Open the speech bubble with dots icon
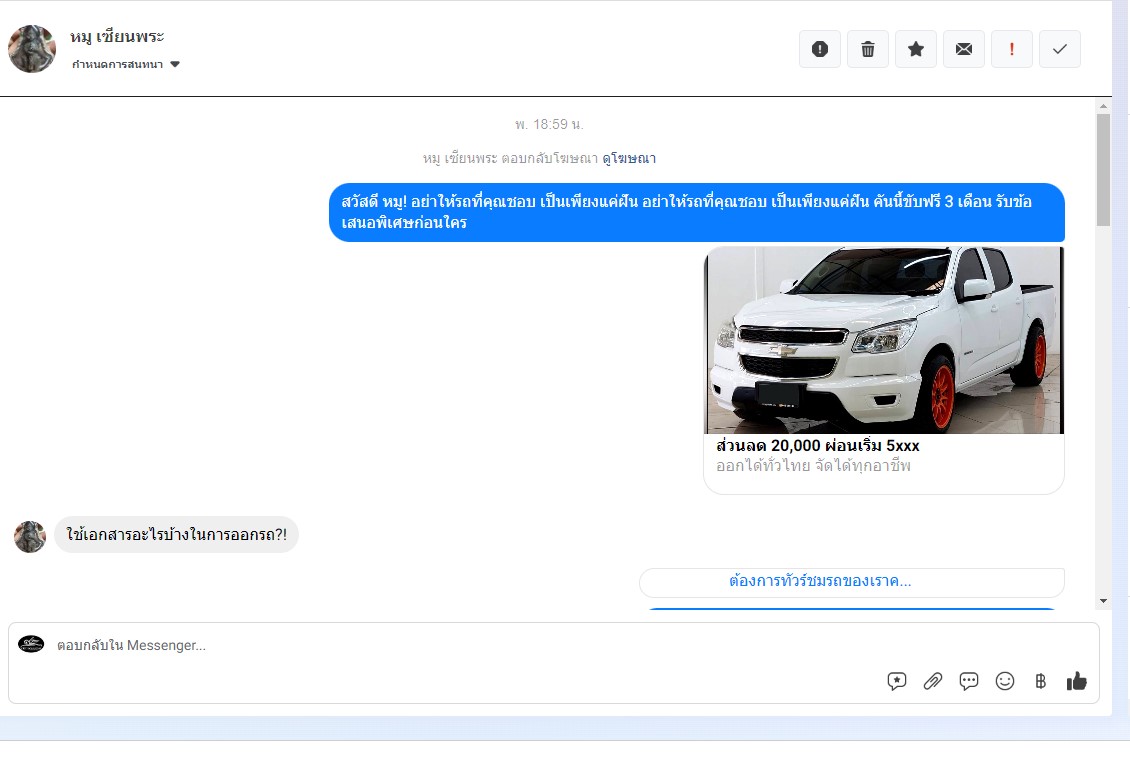The width and height of the screenshot is (1130, 763). (x=969, y=681)
